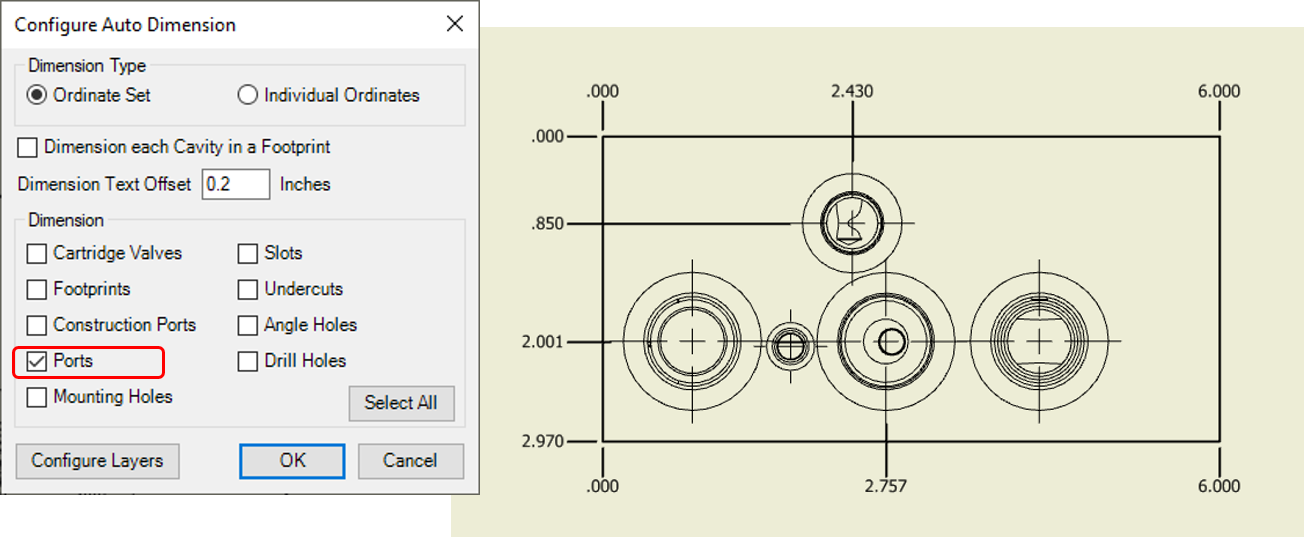
Task: Click the 2.970 dimension label
Action: pos(543,441)
